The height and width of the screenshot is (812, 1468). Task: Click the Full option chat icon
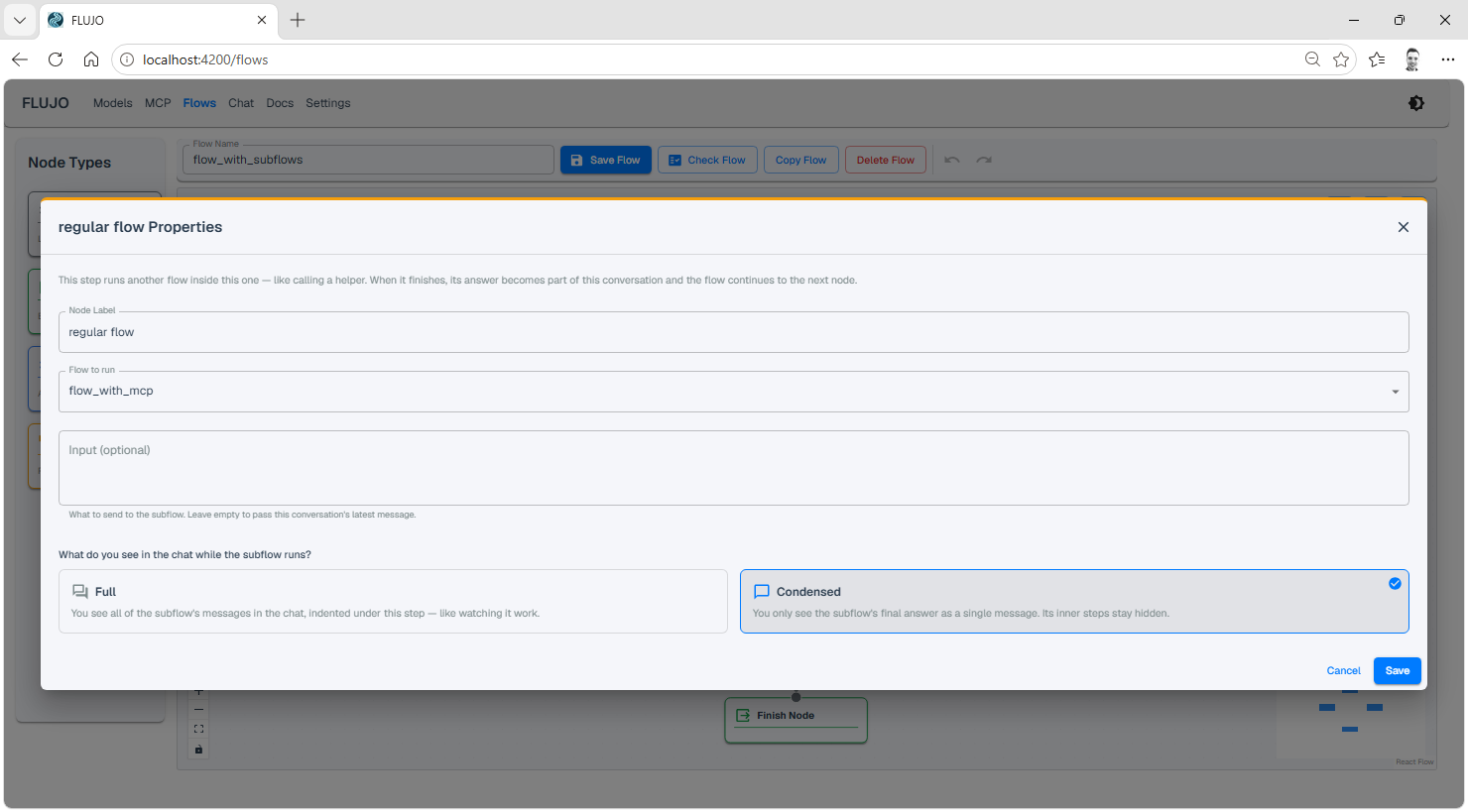point(80,591)
